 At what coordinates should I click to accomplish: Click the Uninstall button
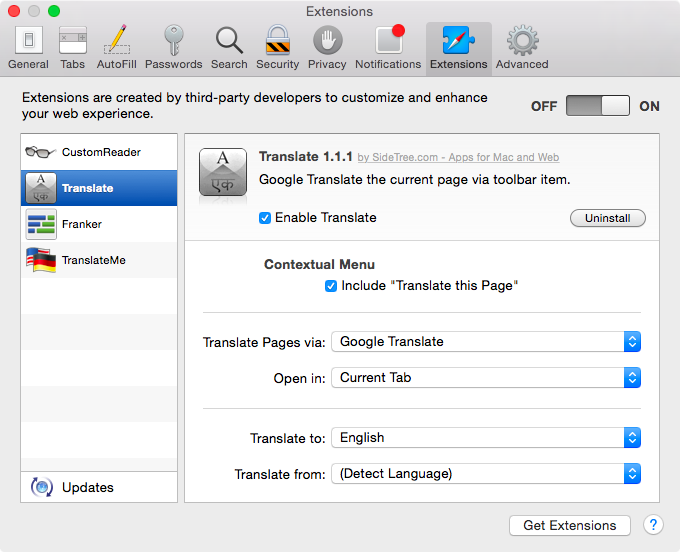click(x=608, y=218)
